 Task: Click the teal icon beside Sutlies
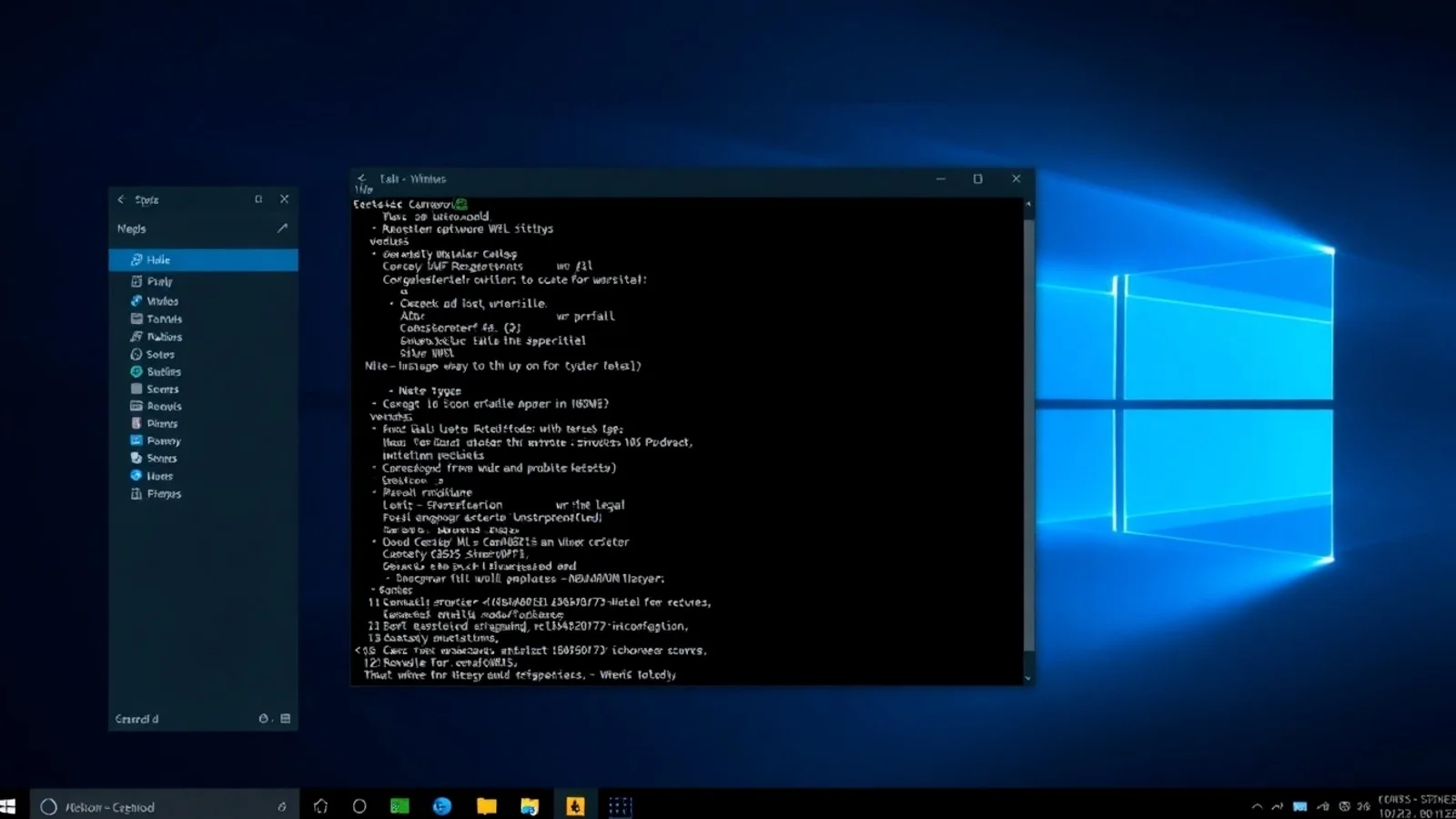click(x=136, y=371)
